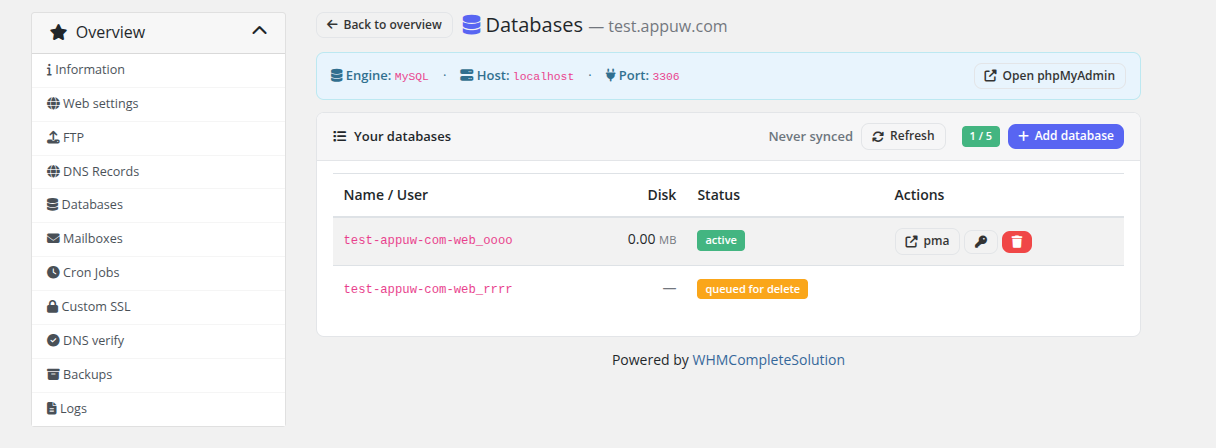The width and height of the screenshot is (1216, 448).
Task: Click the test.appuw.com domain subtitle
Action: tap(667, 26)
